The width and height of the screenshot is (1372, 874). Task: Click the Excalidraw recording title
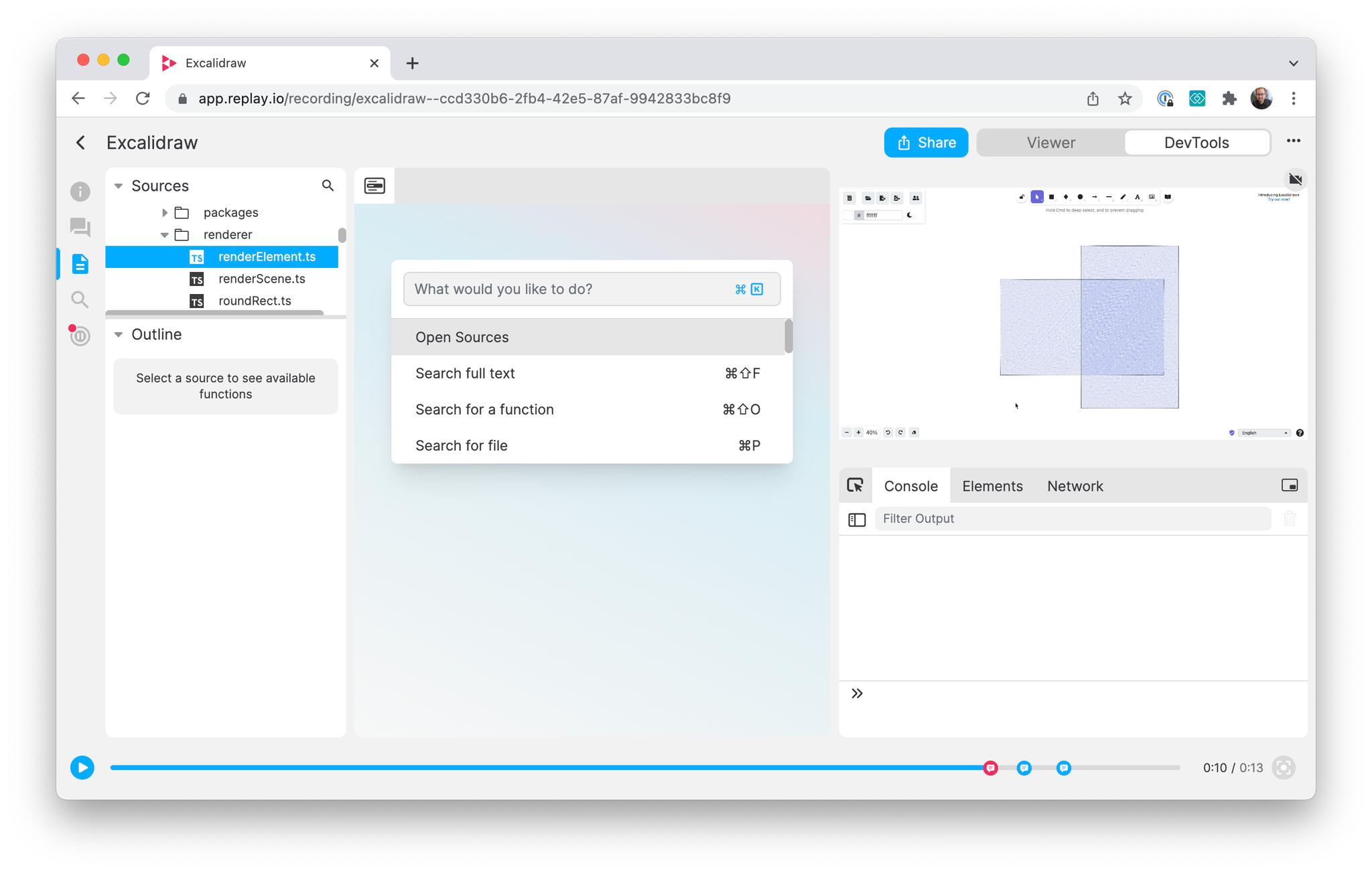[x=152, y=143]
